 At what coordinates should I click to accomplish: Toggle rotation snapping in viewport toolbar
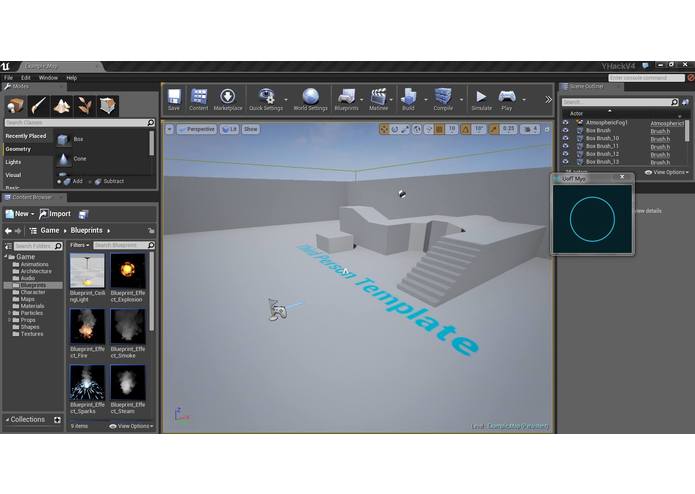pos(466,129)
